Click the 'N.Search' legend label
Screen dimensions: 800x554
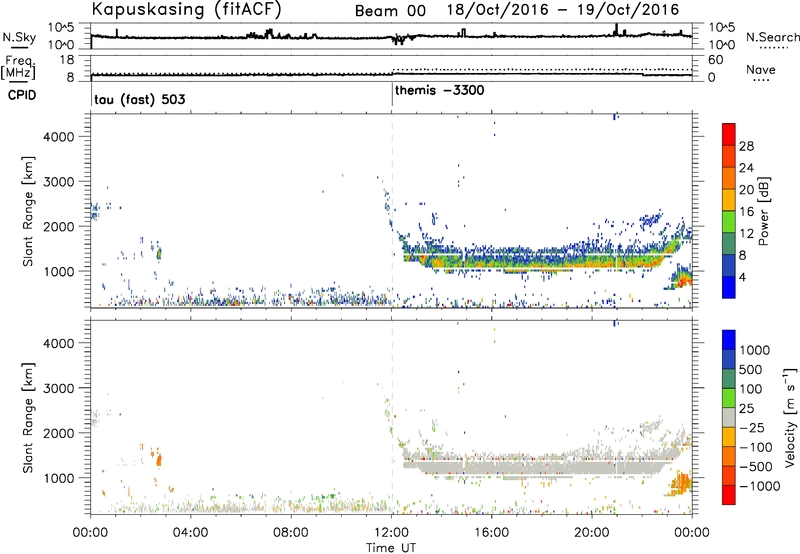coord(772,37)
